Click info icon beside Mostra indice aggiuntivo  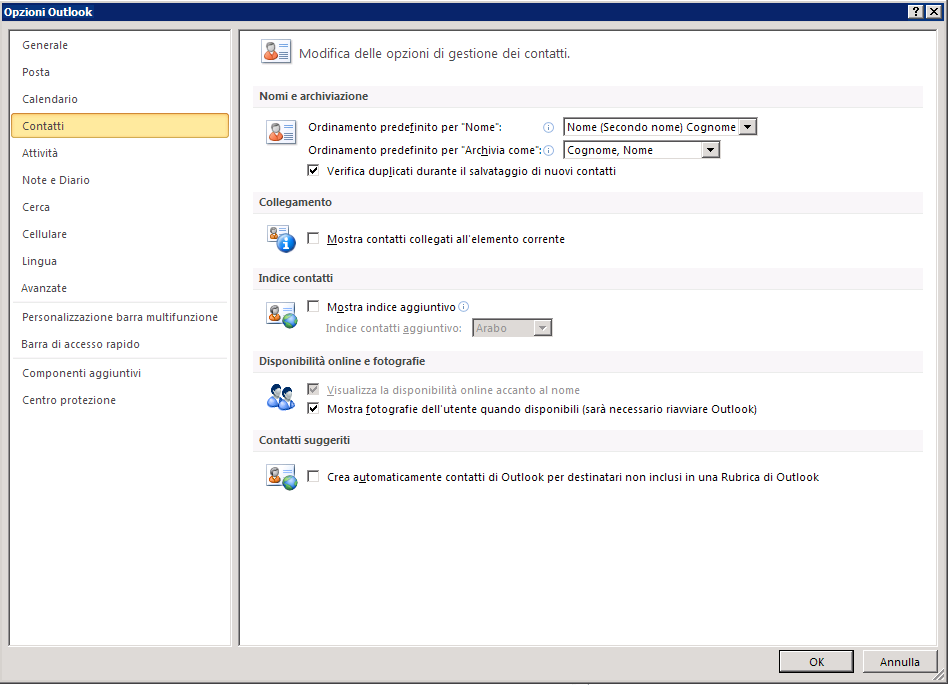tap(464, 307)
